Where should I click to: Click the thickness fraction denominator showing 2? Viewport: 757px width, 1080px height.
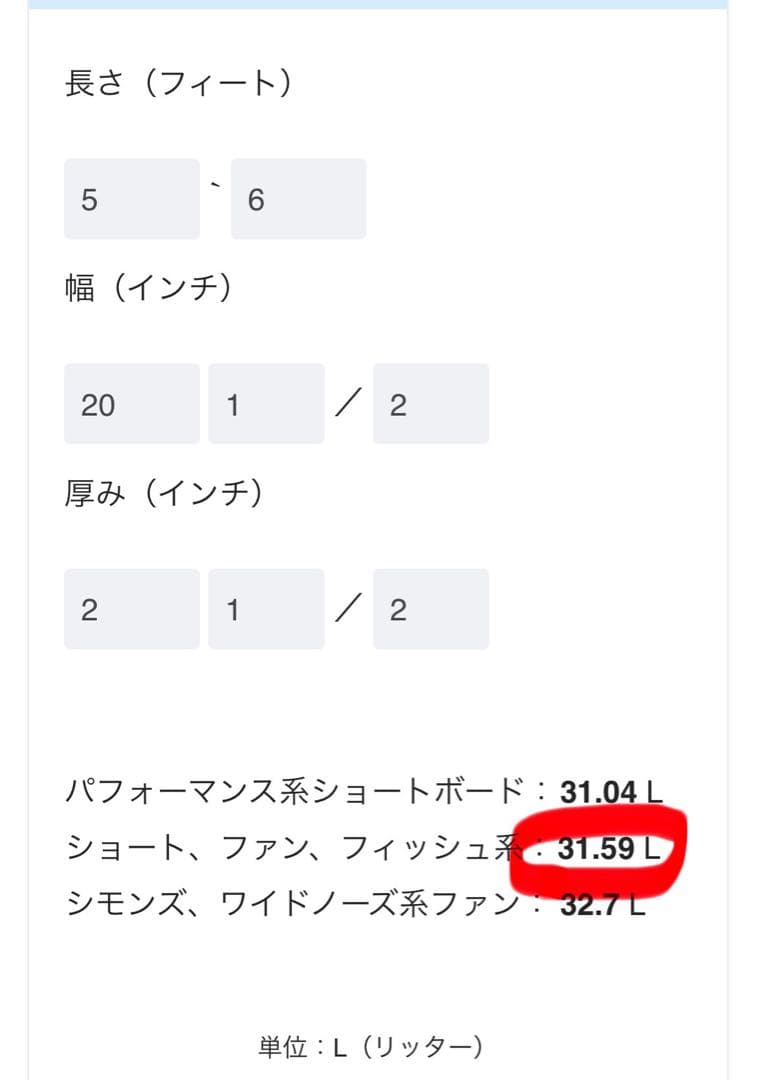click(x=430, y=608)
